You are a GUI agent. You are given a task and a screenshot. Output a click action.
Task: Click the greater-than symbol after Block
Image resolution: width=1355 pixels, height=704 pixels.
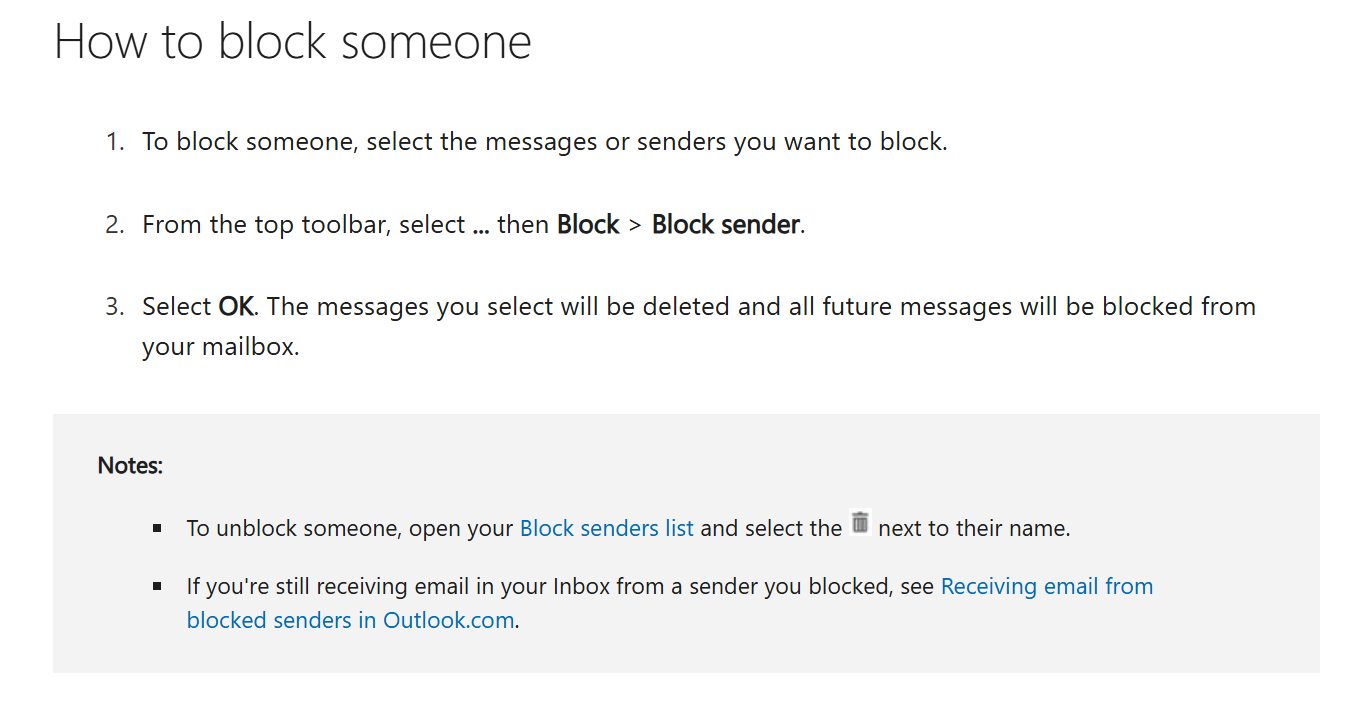(635, 225)
